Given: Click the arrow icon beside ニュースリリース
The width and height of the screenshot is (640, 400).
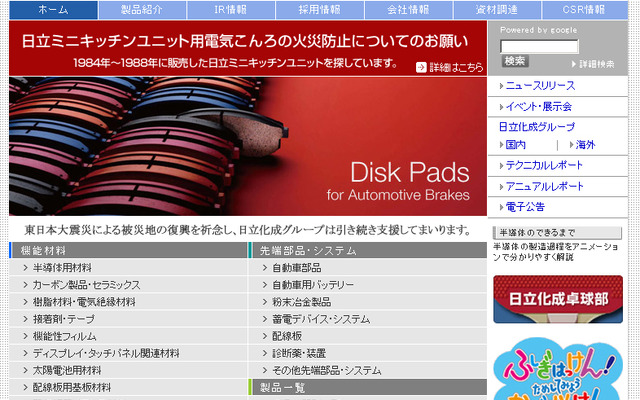Looking at the screenshot, I should point(501,86).
